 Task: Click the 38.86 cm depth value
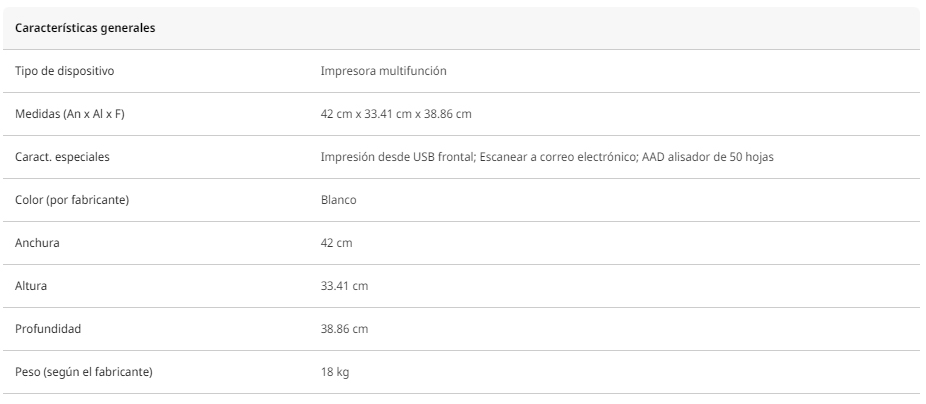tap(344, 329)
